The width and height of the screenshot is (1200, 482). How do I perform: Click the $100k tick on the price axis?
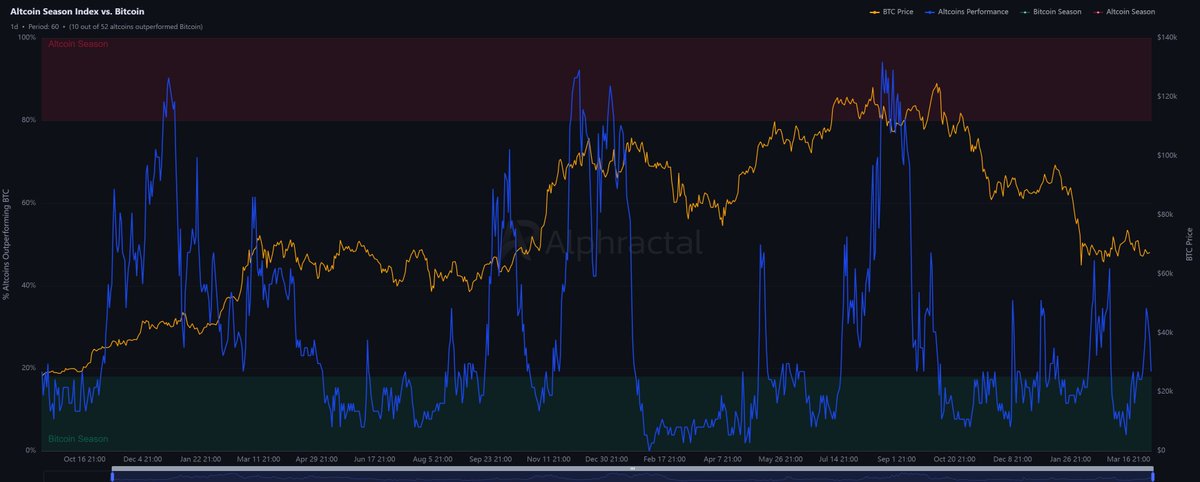coord(1167,155)
